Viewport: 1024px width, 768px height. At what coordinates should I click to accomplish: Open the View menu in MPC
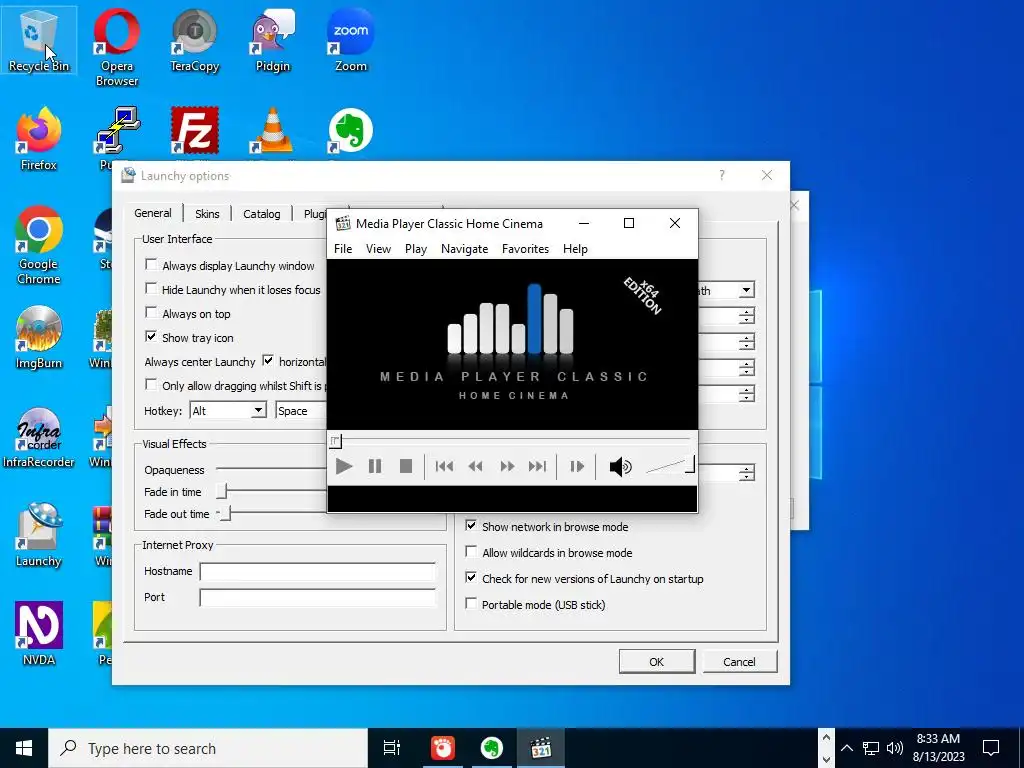pyautogui.click(x=378, y=249)
